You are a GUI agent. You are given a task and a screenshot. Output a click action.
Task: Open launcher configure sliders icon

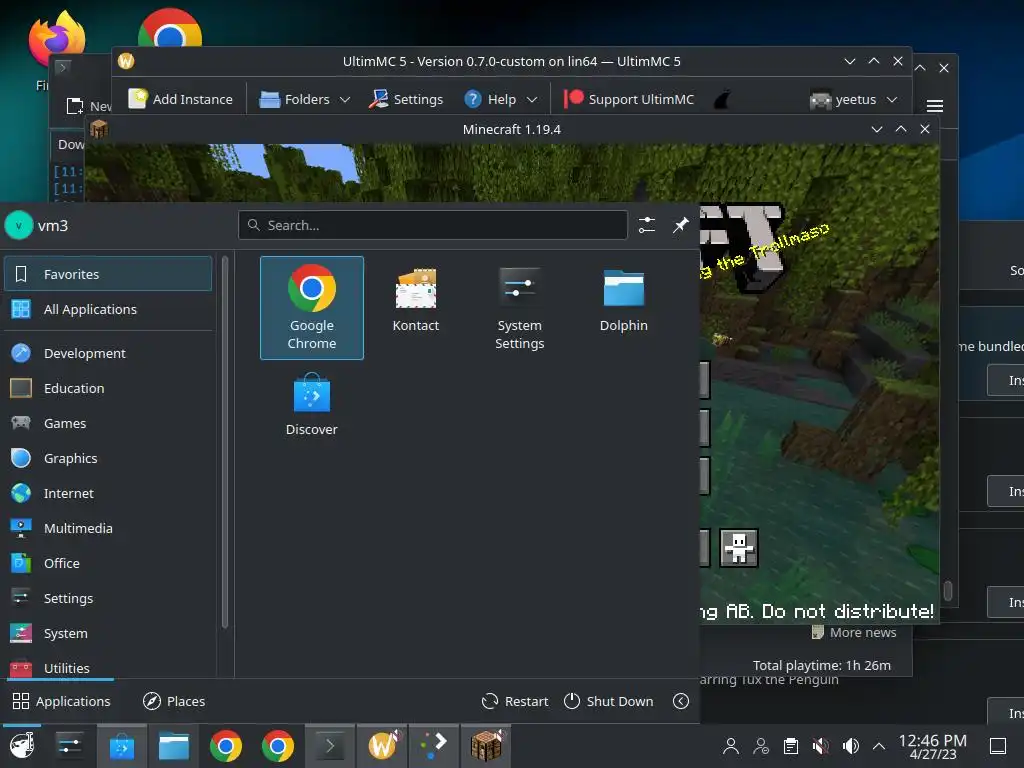tap(647, 225)
